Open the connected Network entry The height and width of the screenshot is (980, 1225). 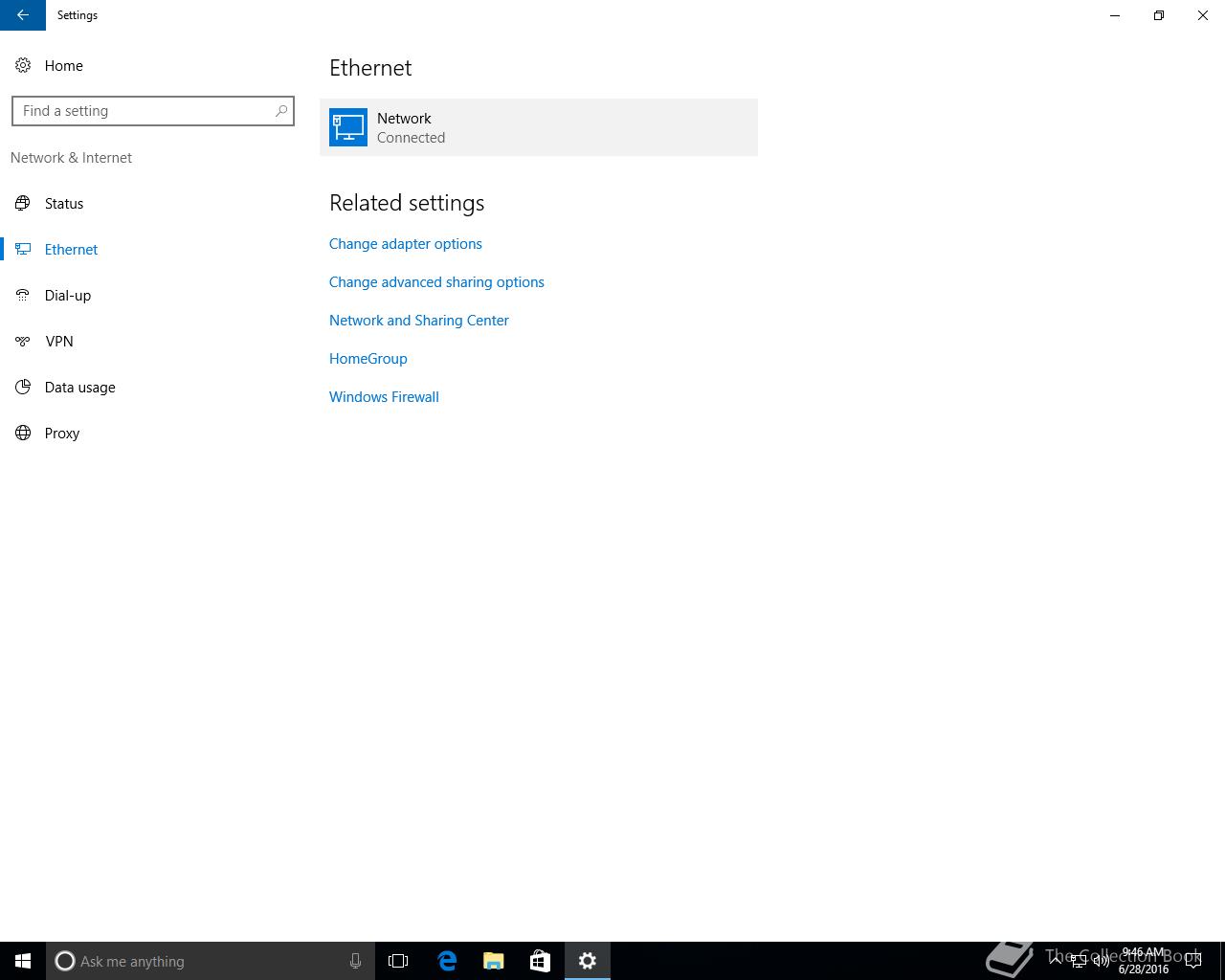(x=539, y=127)
